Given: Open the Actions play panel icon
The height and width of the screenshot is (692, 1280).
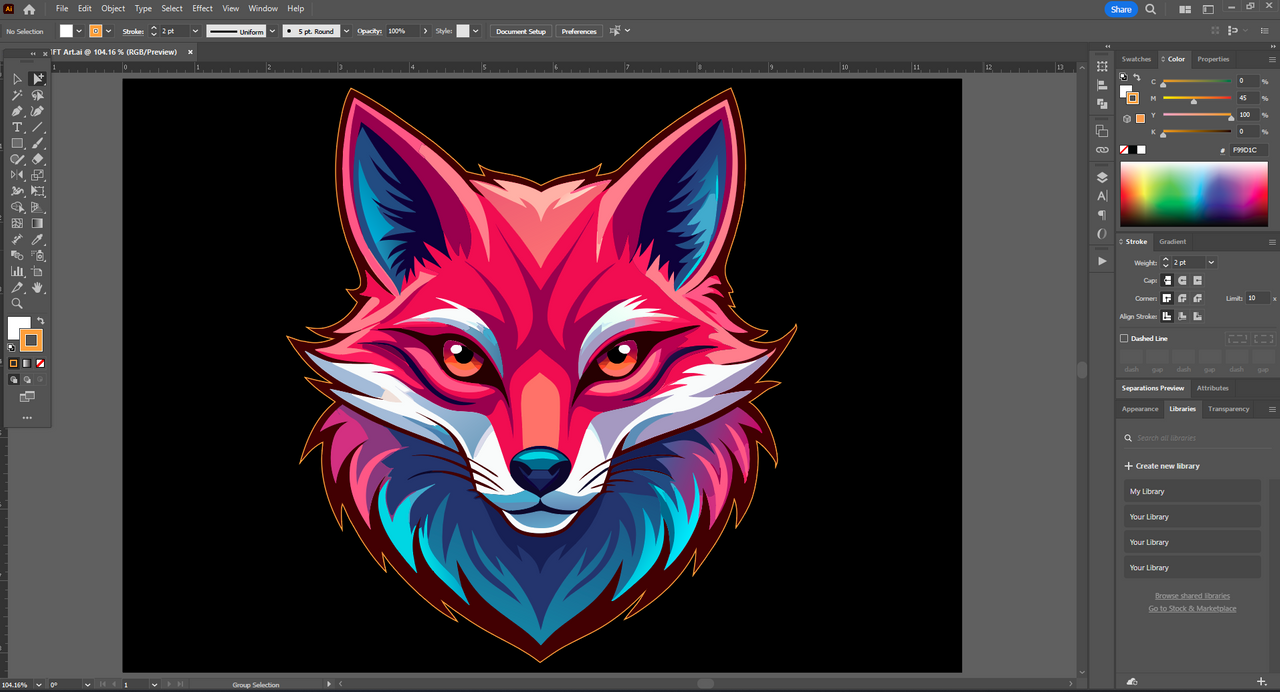Looking at the screenshot, I should click(1102, 261).
